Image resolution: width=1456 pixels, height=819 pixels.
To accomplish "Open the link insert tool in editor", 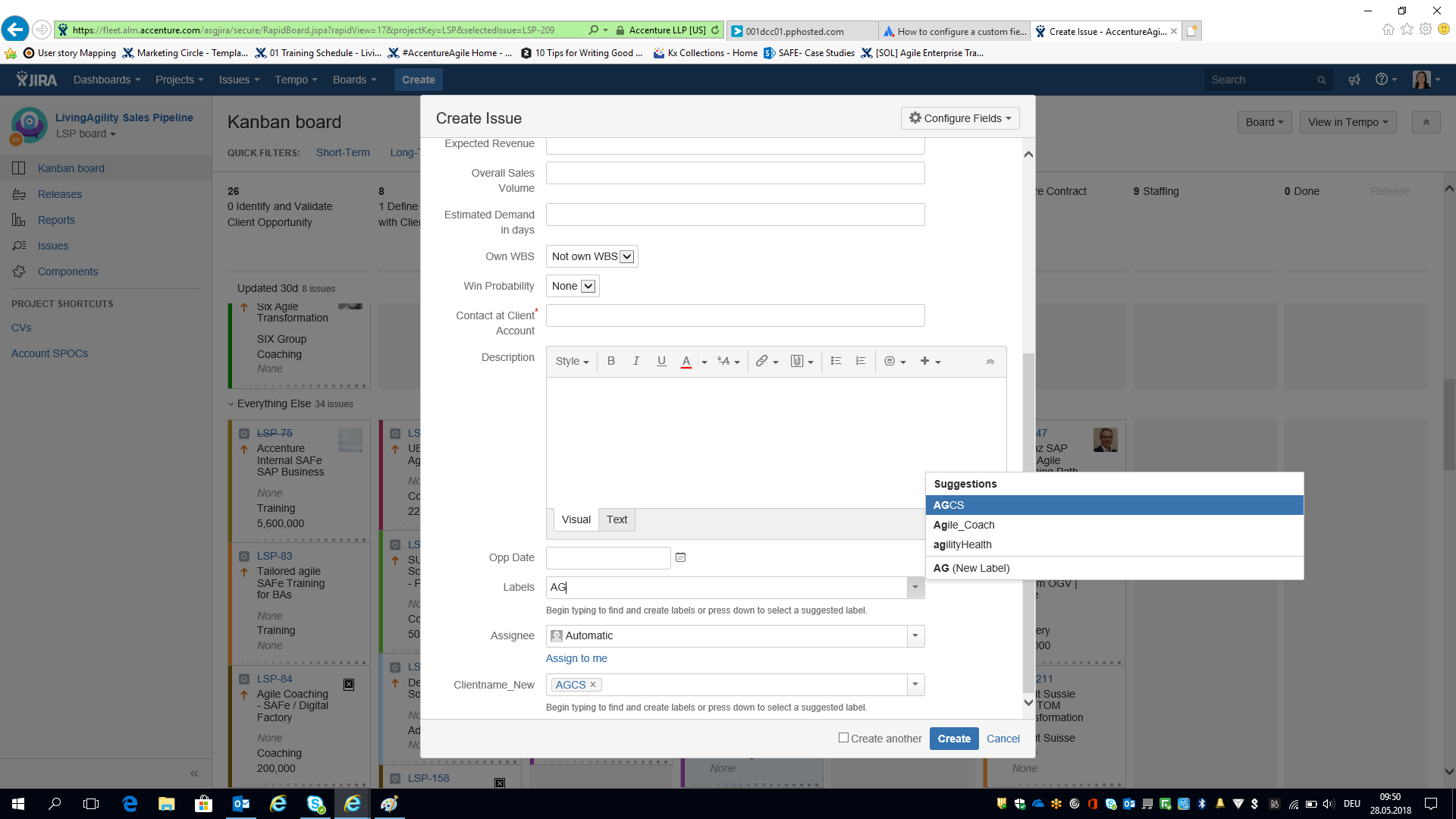I will pos(767,362).
